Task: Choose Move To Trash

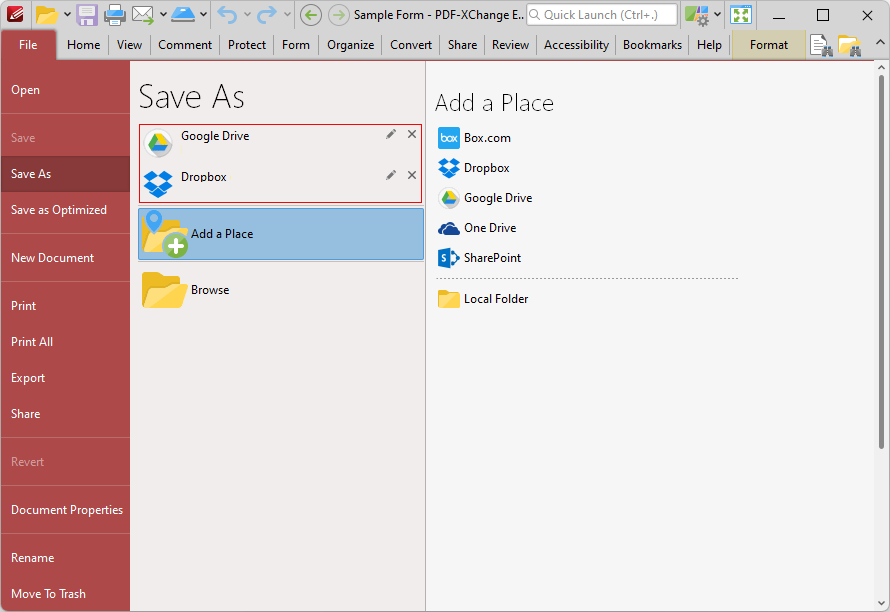Action: [65, 594]
